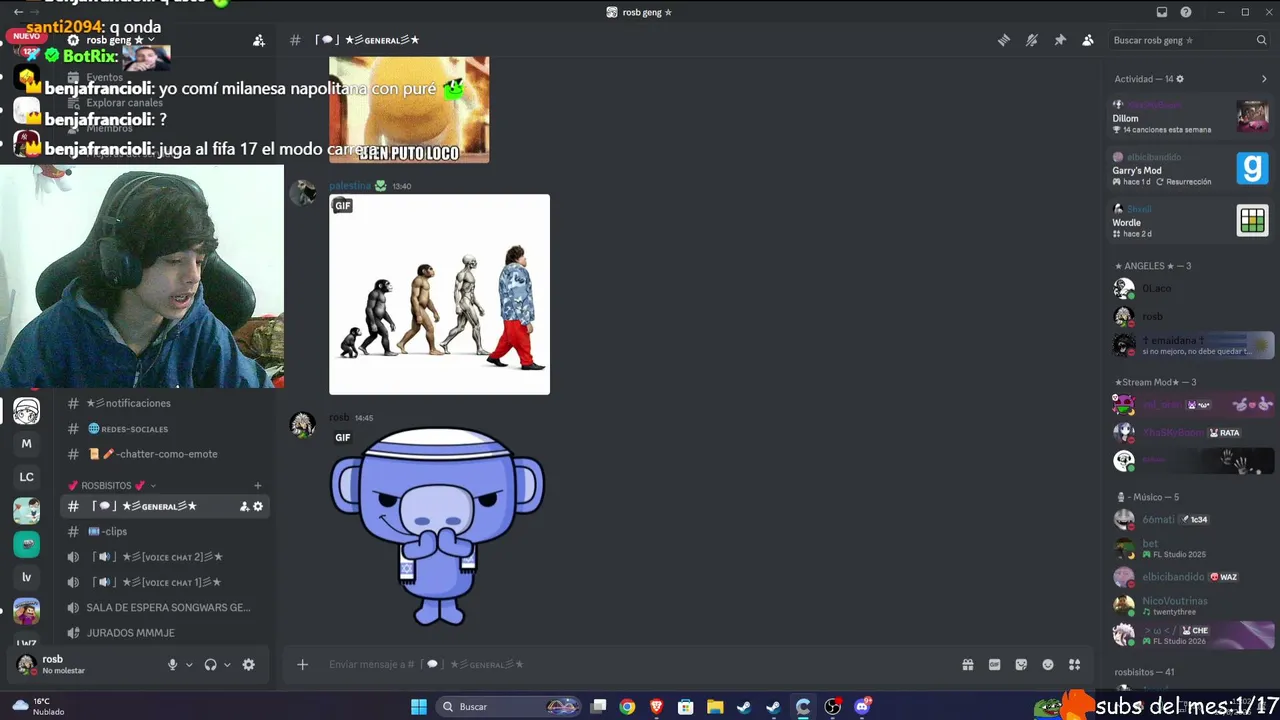
Task: Click the message attachment plus button
Action: point(302,665)
